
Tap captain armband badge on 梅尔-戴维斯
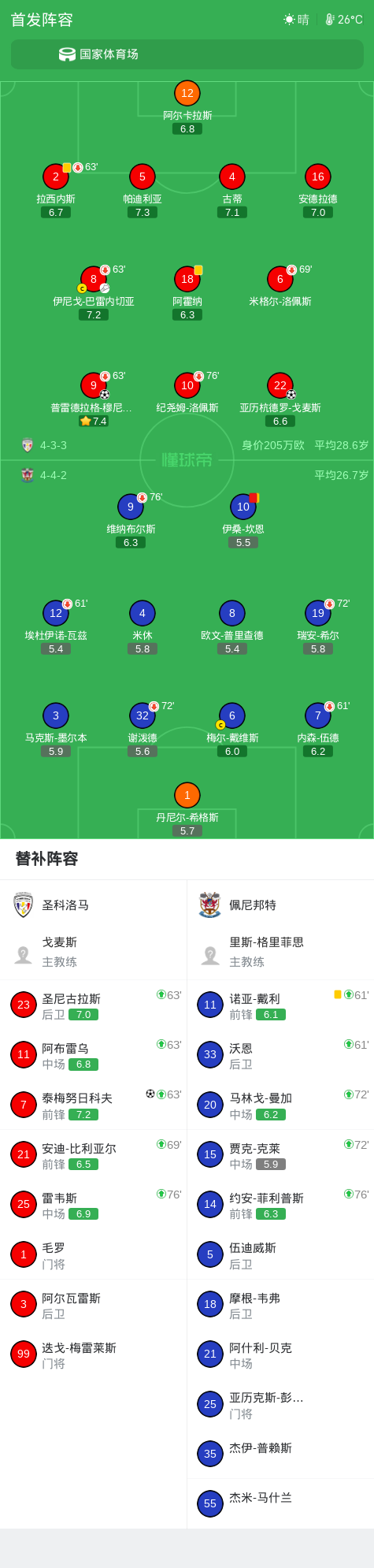click(x=220, y=725)
